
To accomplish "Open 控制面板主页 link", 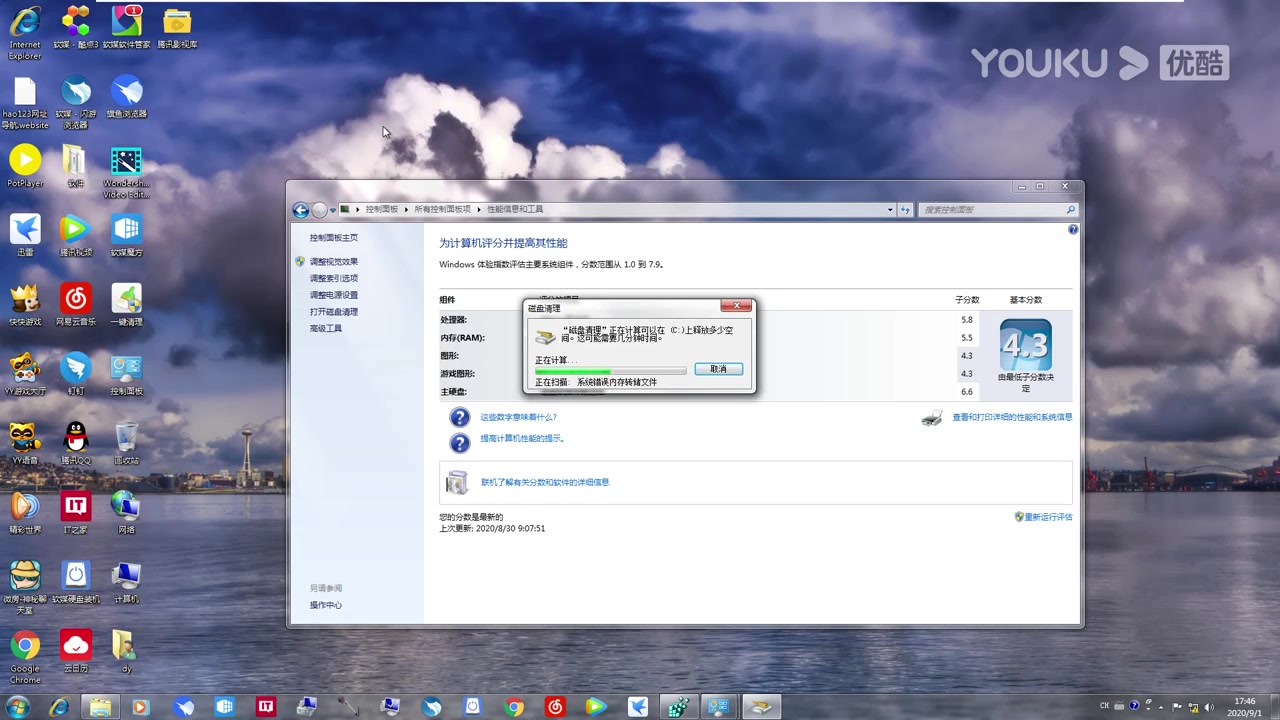I will tap(333, 238).
